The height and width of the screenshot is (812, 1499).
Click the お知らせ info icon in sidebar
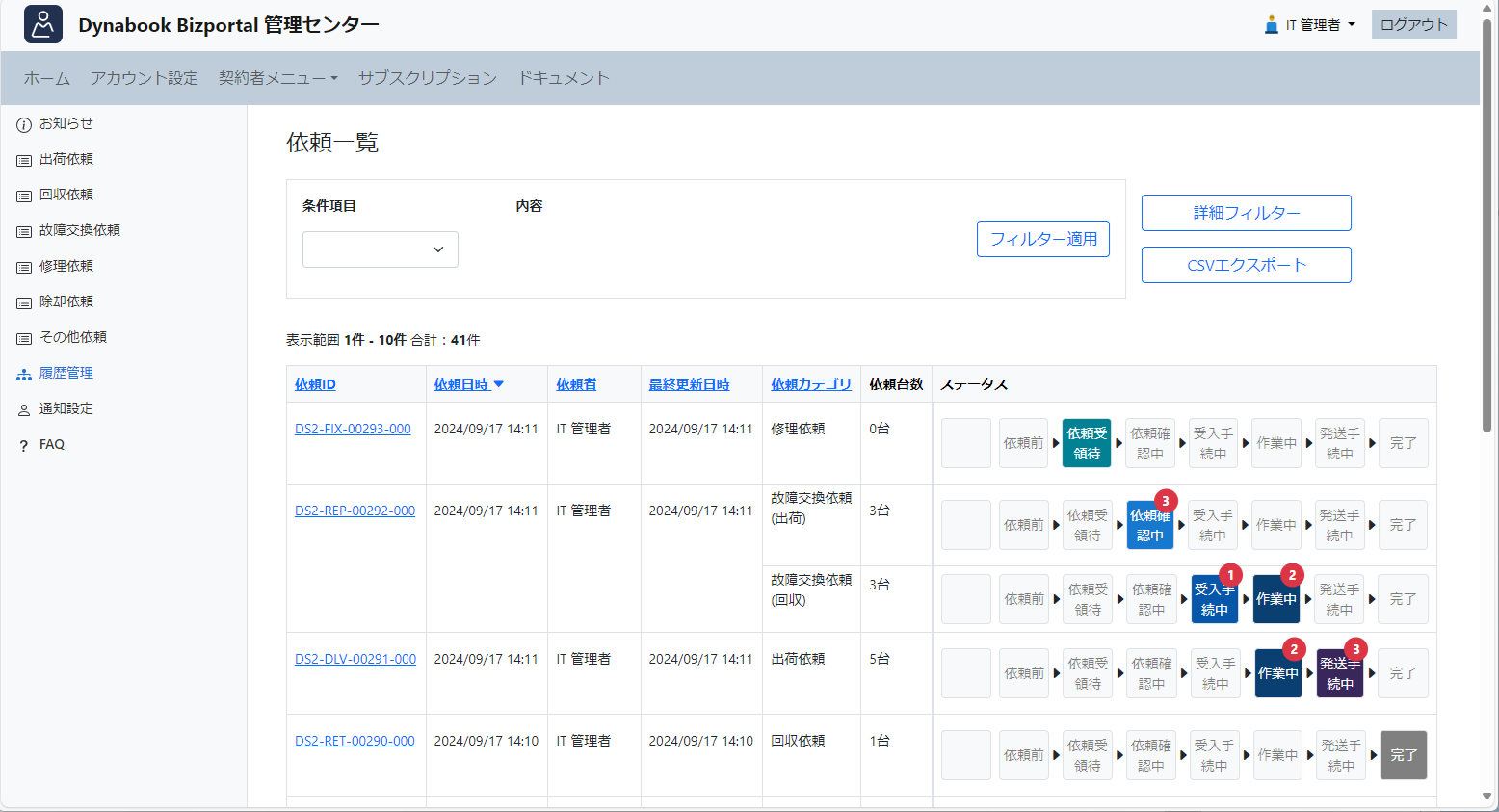click(24, 124)
